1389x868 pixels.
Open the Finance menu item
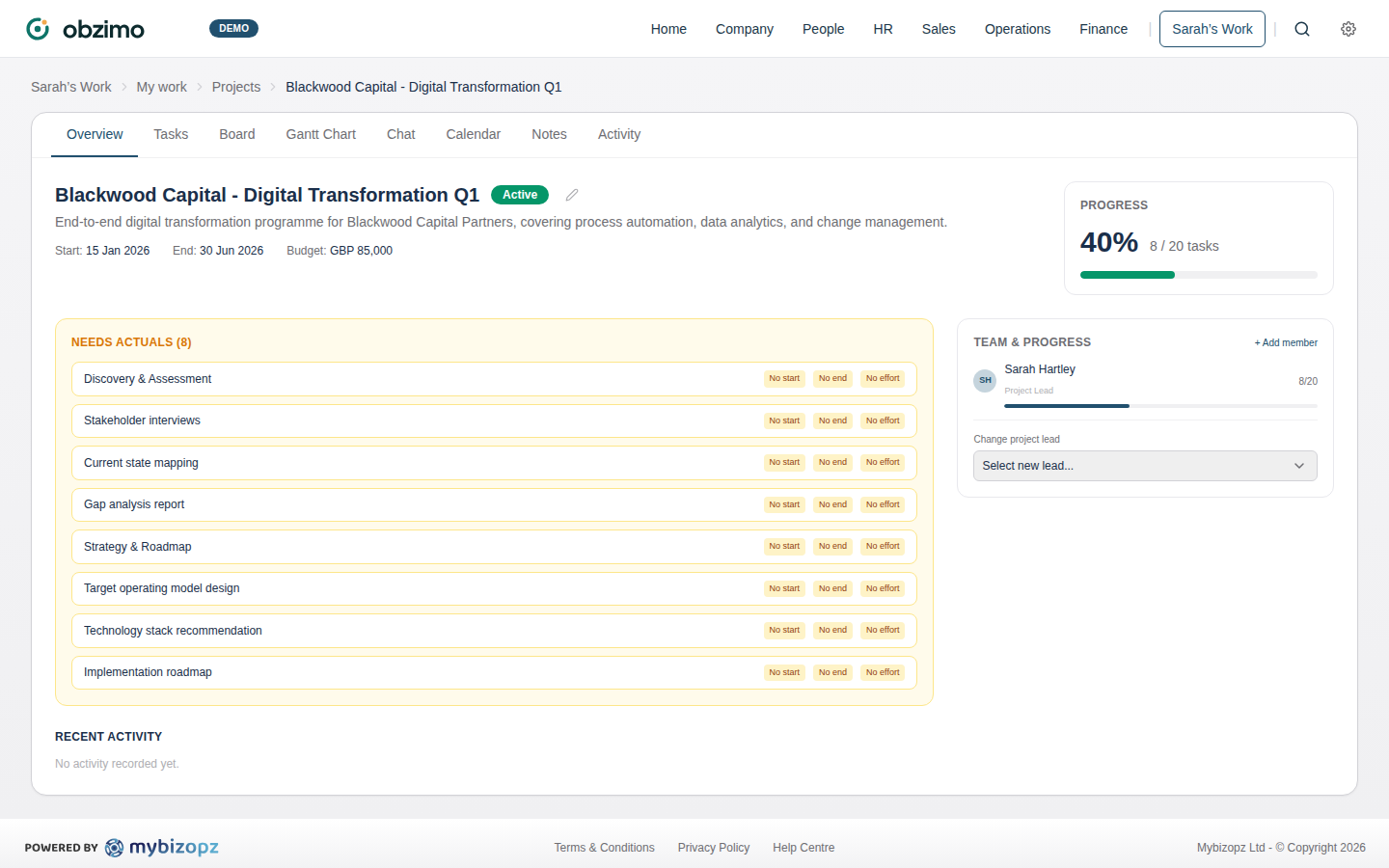1103,29
